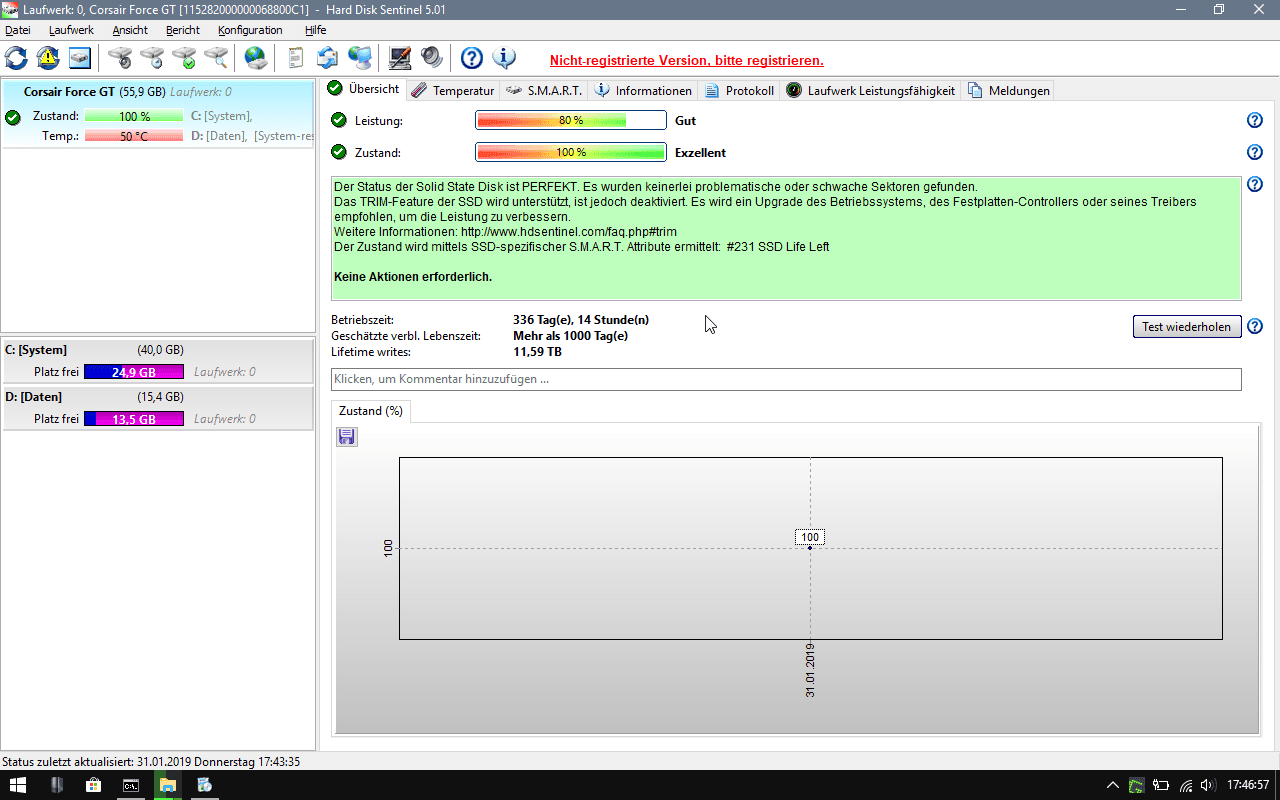Click the refresh with warning sign icon

48,58
